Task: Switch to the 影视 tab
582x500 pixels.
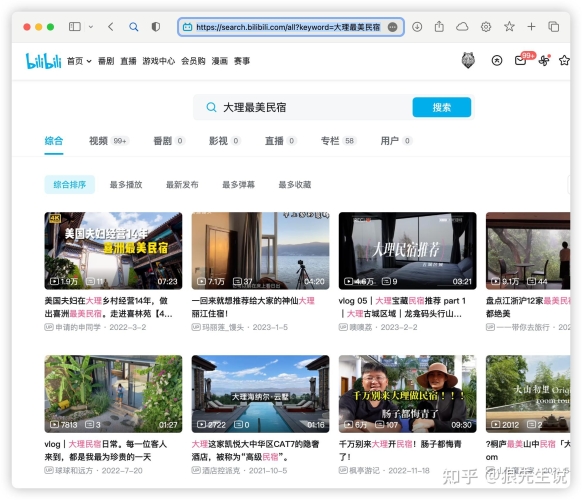Action: coord(225,141)
